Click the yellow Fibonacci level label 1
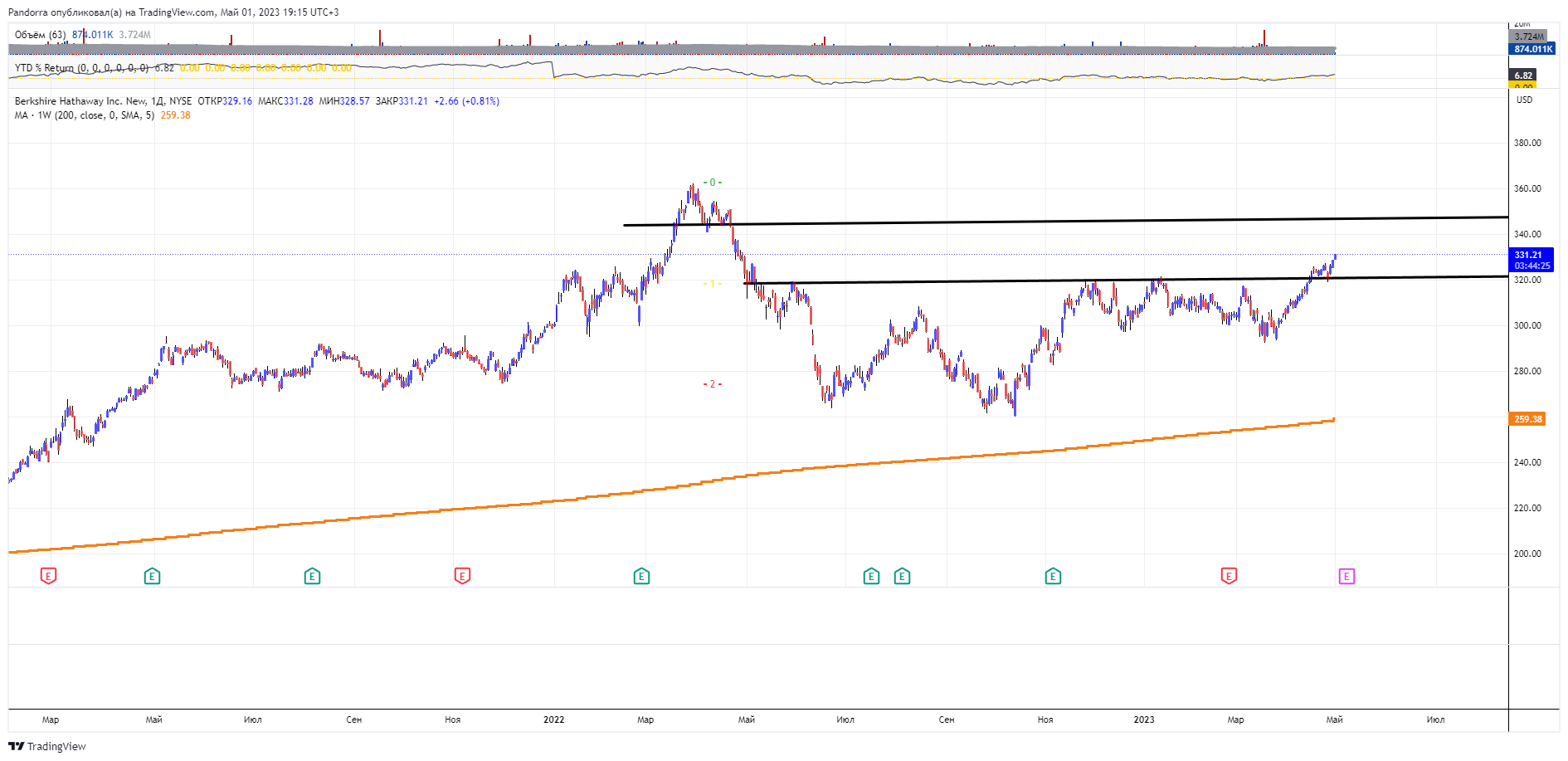1568x761 pixels. (712, 284)
